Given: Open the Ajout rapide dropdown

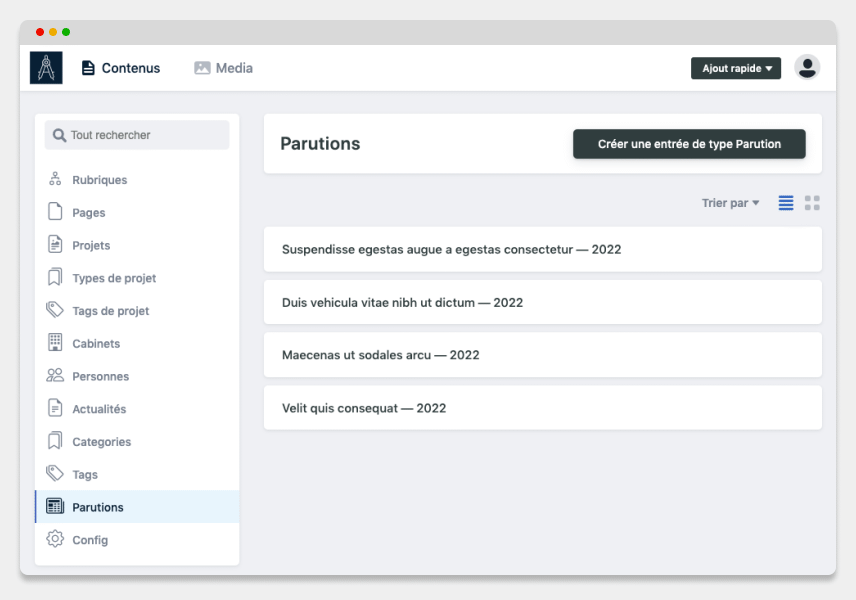Looking at the screenshot, I should 735,68.
